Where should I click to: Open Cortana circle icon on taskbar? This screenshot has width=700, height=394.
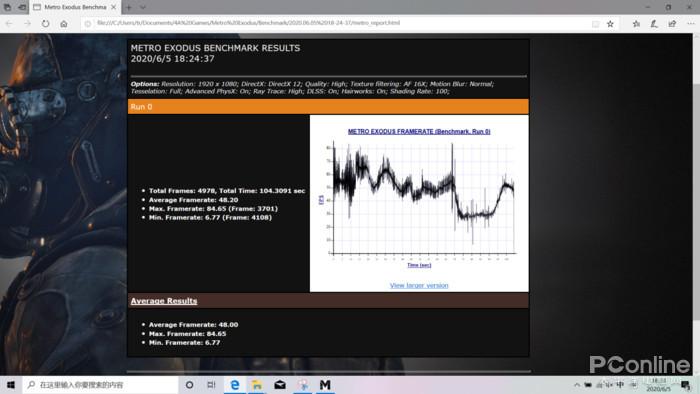(189, 385)
